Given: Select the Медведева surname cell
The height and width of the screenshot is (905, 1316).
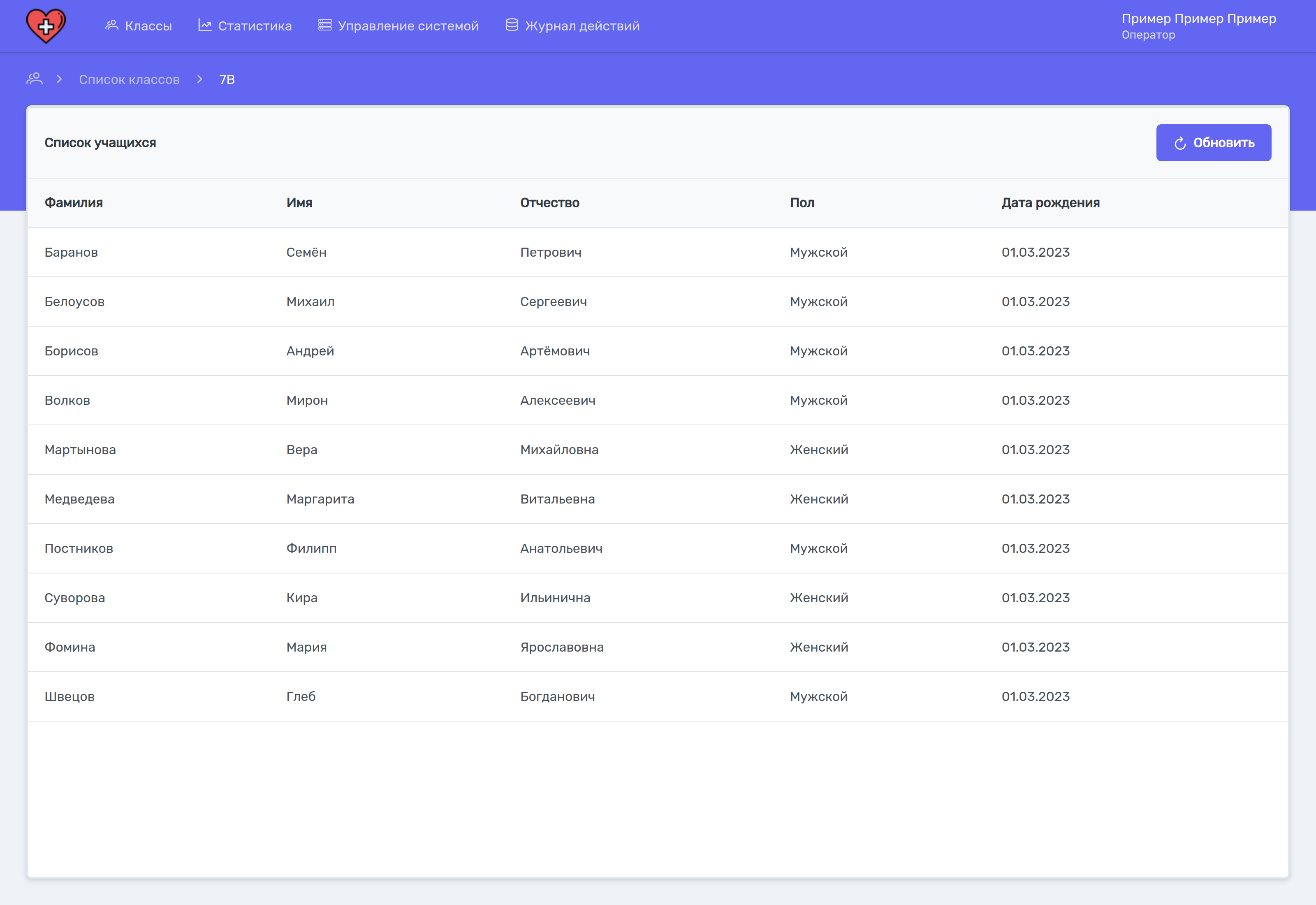Looking at the screenshot, I should point(80,499).
